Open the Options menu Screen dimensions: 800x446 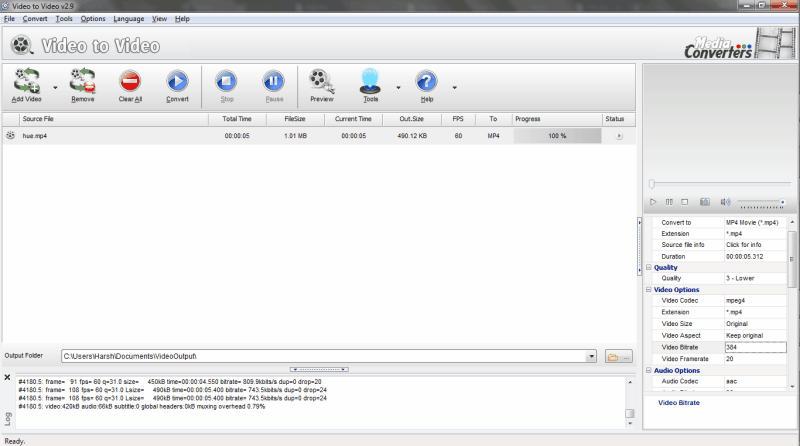pyautogui.click(x=93, y=19)
